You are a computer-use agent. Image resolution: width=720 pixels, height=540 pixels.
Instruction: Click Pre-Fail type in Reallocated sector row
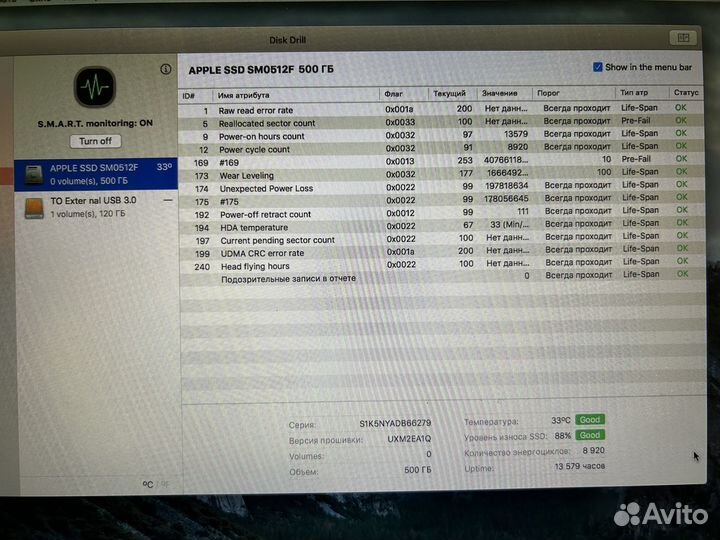636,120
